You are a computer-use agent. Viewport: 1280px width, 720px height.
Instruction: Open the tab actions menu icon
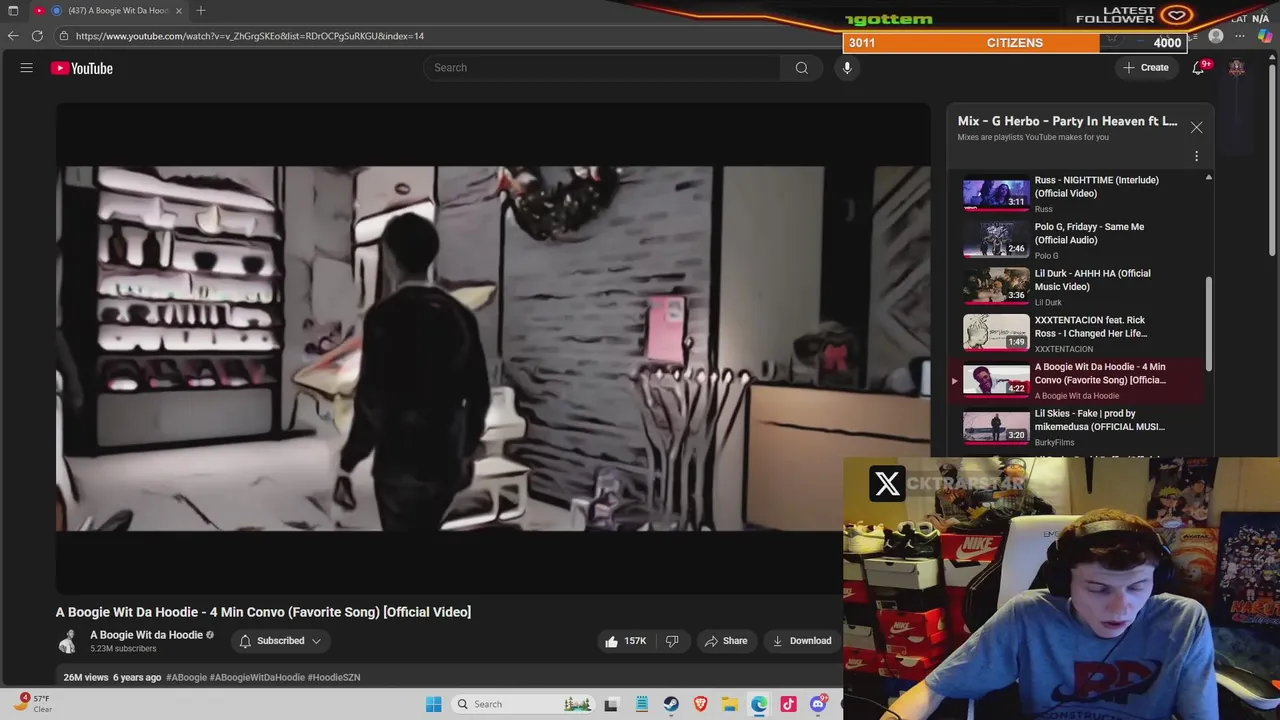[13, 10]
